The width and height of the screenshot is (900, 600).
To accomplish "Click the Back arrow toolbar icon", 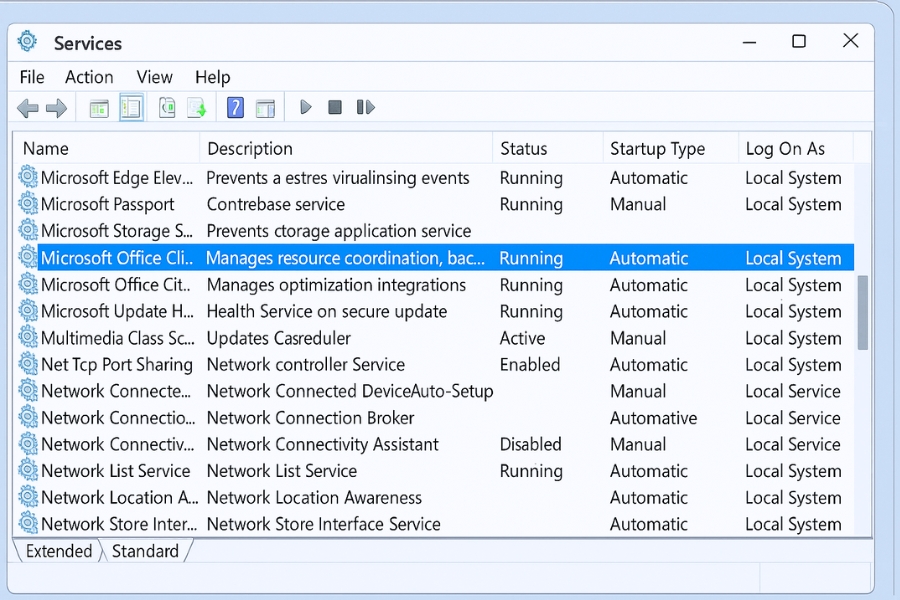I will [28, 108].
